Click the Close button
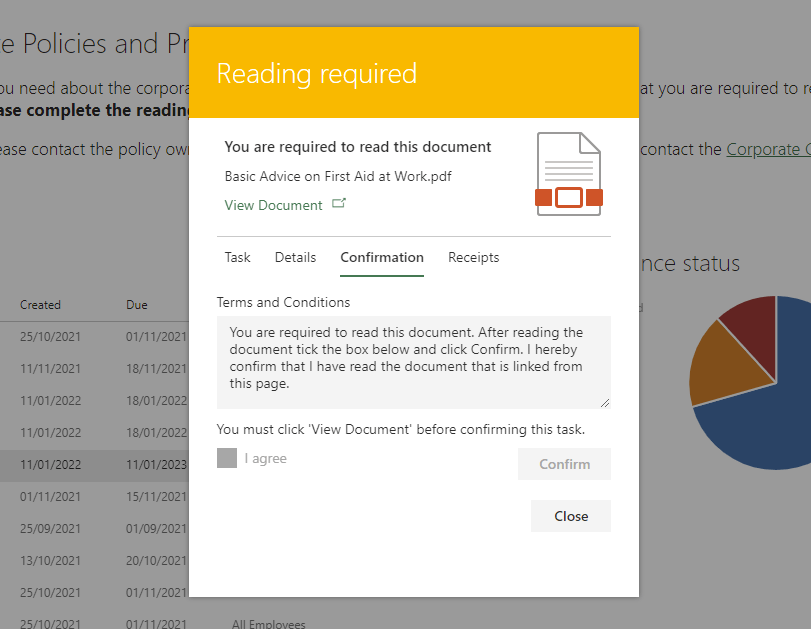 pyautogui.click(x=570, y=515)
